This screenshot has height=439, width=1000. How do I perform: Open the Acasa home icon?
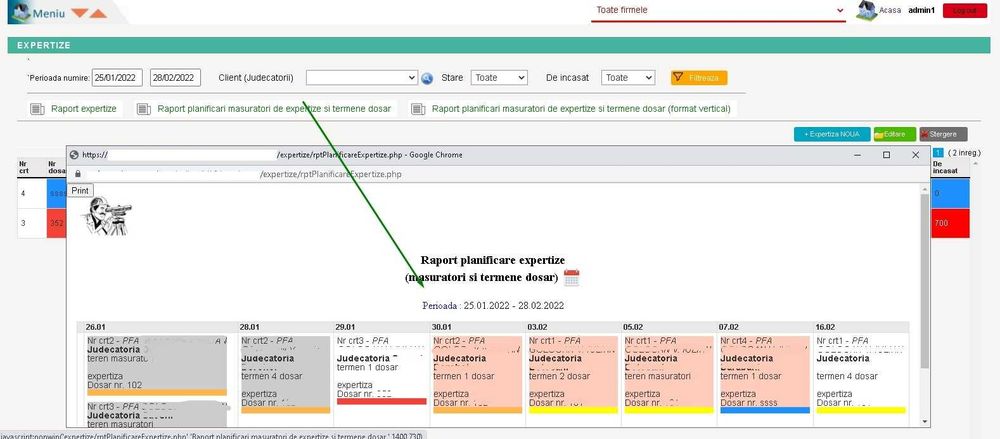tap(866, 10)
